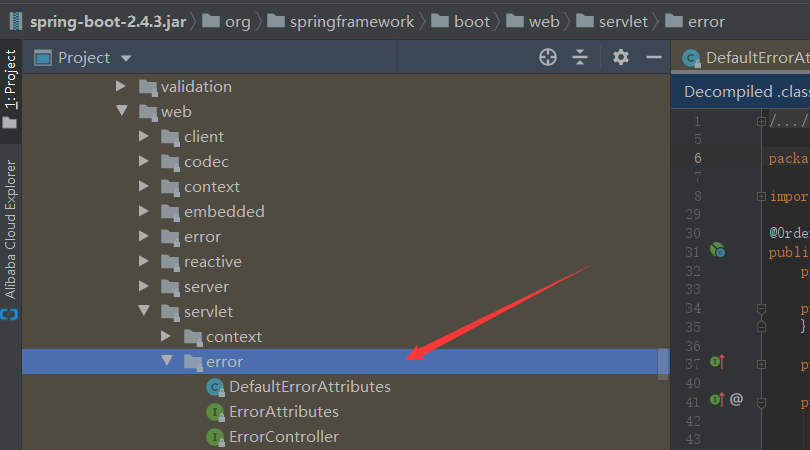This screenshot has height=450, width=810.
Task: Click Alibaba Cloud Explorer bracket icon
Action: [9, 314]
